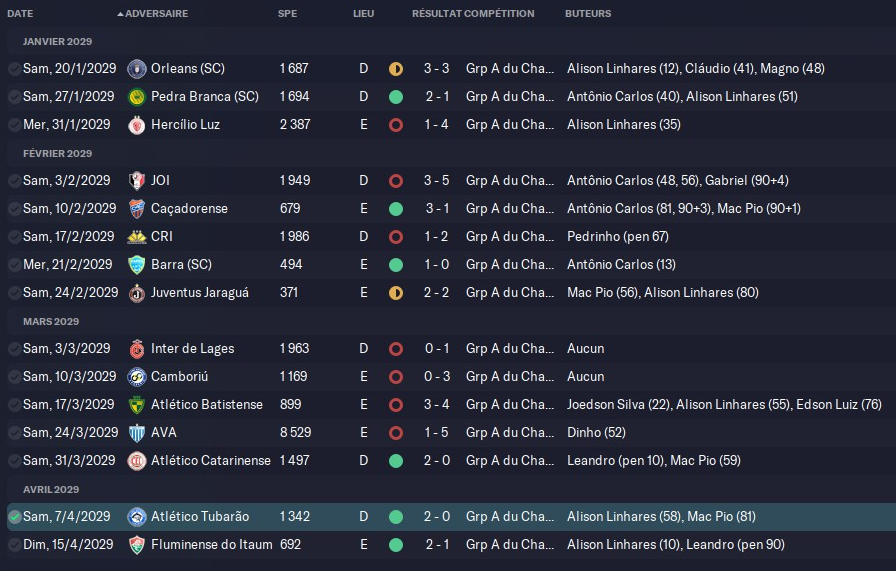Image resolution: width=896 pixels, height=571 pixels.
Task: Toggle the check circle for the 20/1/2029 match
Action: (14, 69)
